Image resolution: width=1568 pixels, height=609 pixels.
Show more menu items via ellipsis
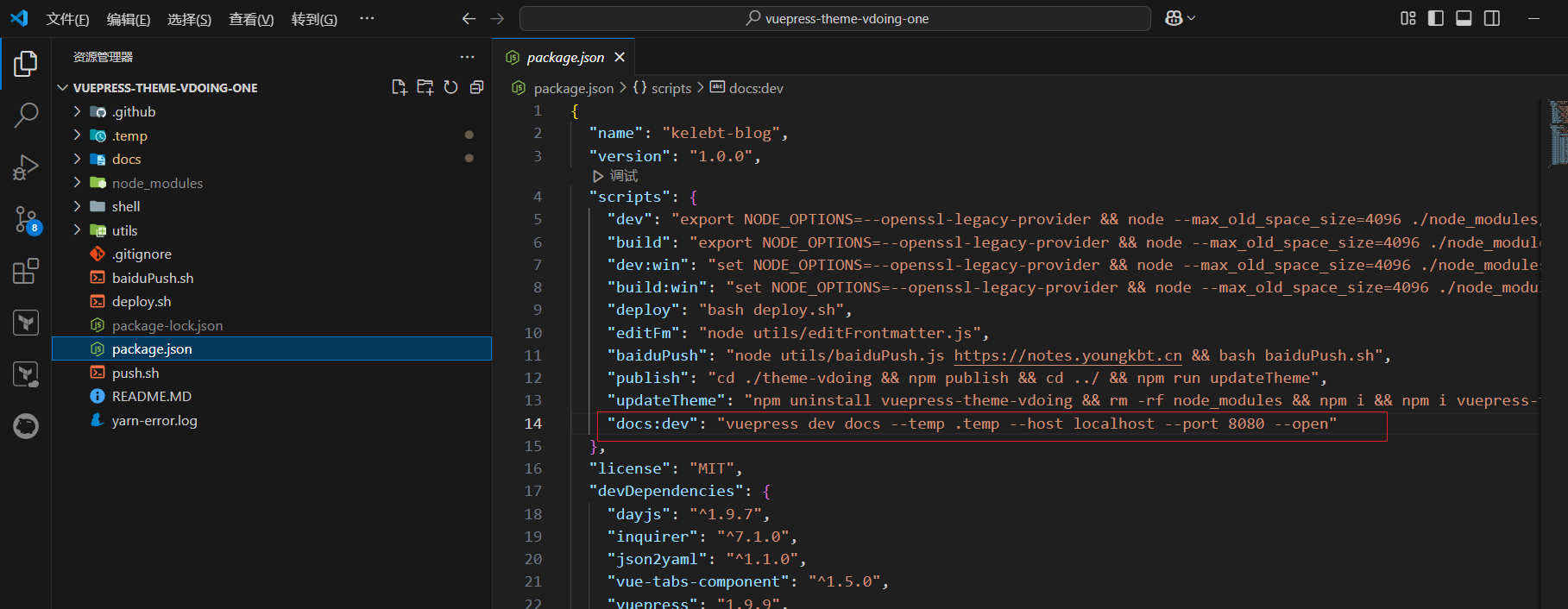tap(367, 18)
